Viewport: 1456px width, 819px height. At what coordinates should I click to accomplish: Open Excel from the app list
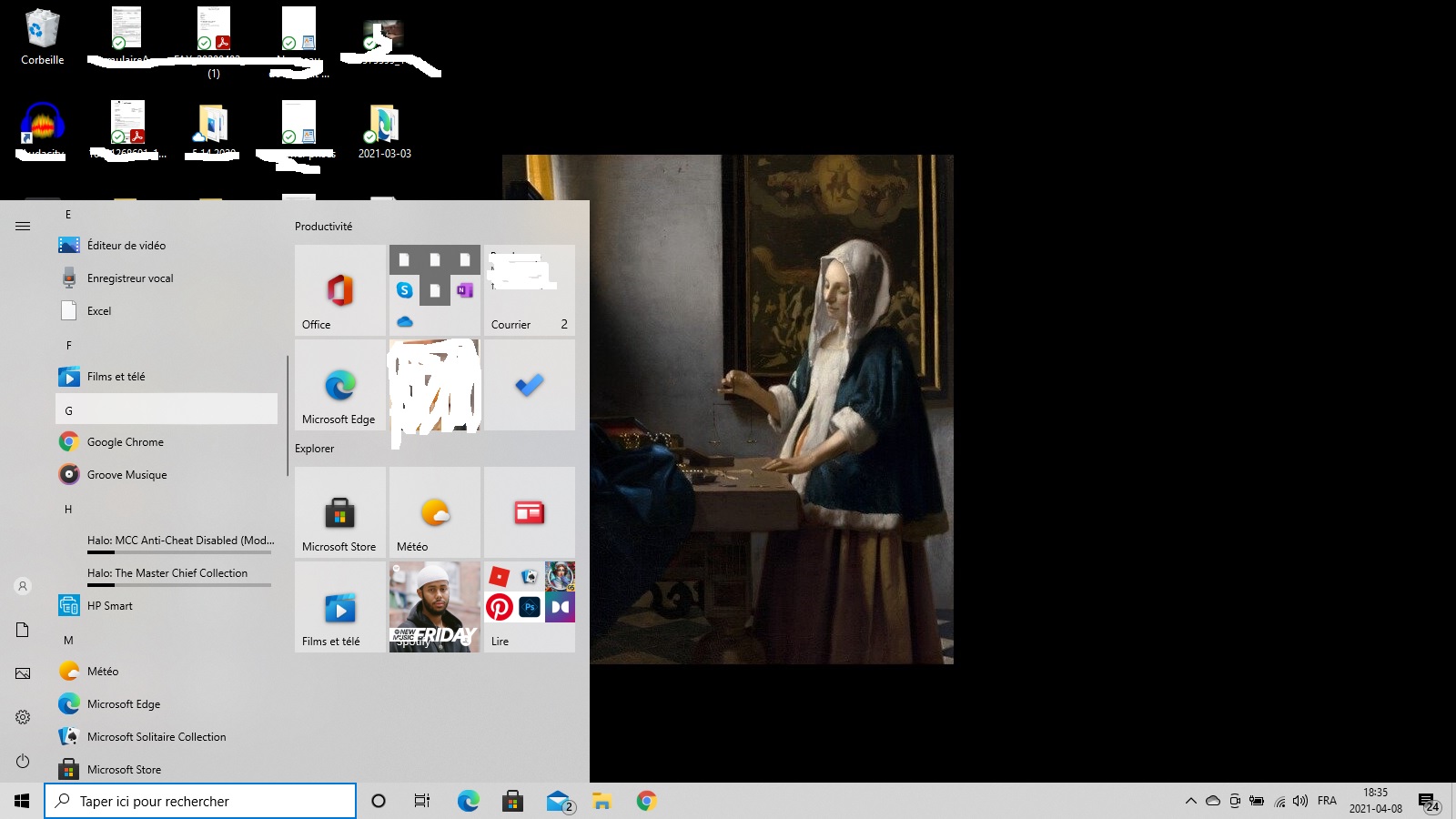click(167, 311)
